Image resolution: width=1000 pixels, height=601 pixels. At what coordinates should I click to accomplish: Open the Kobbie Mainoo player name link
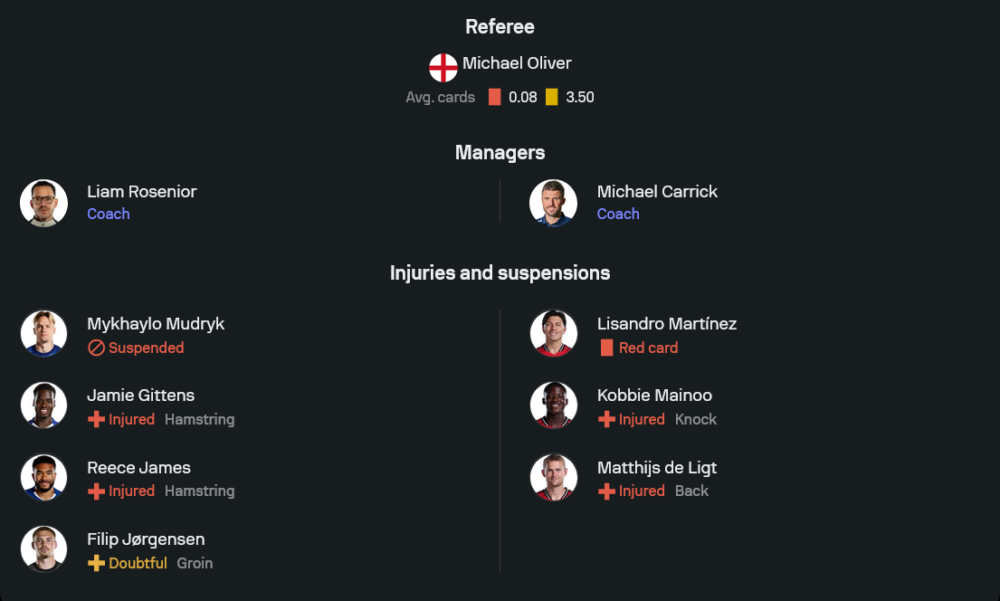[654, 395]
